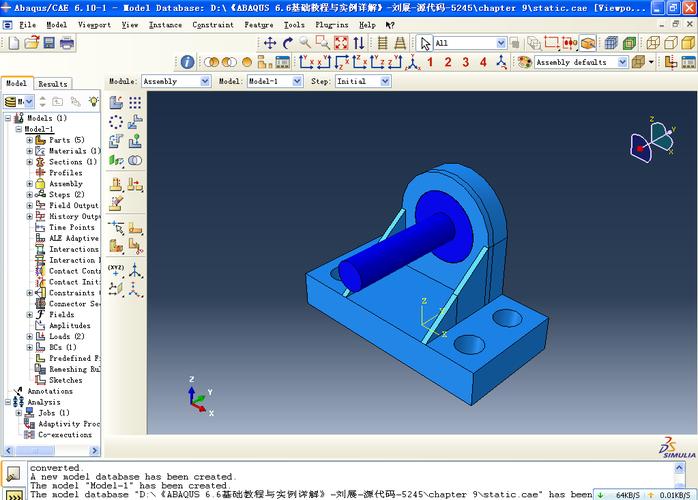Expand the Steps (2) tree node
The width and height of the screenshot is (698, 500).
point(29,195)
